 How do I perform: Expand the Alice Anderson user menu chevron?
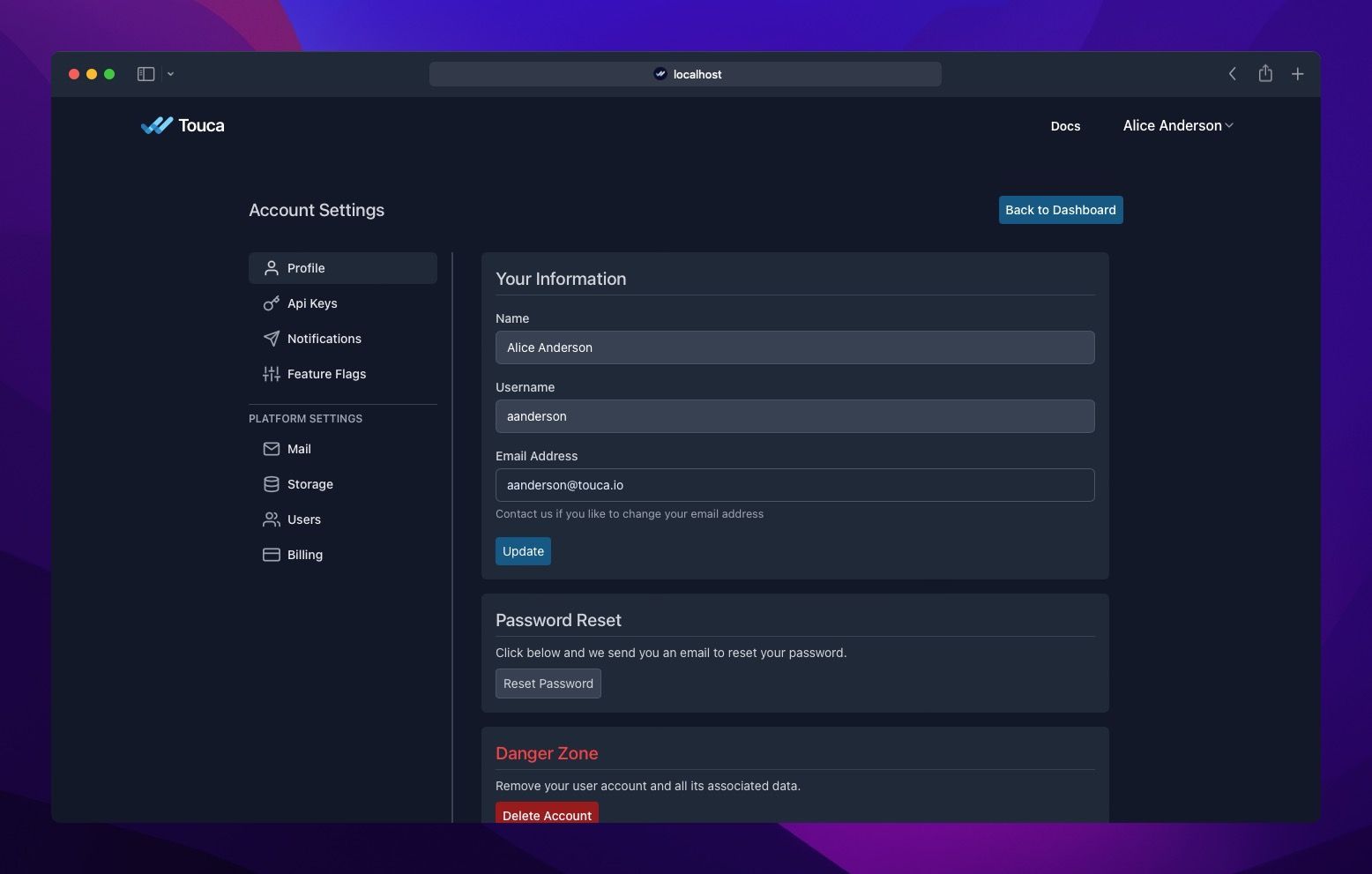click(1229, 125)
